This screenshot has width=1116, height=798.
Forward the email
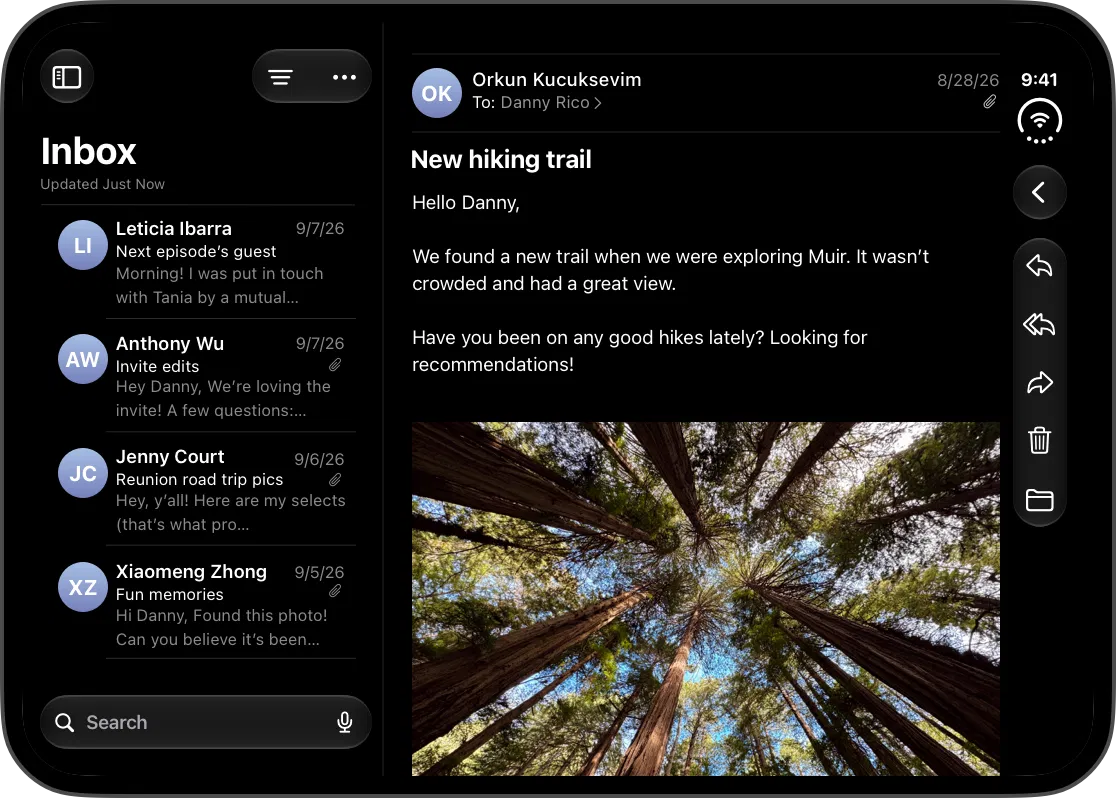tap(1039, 383)
